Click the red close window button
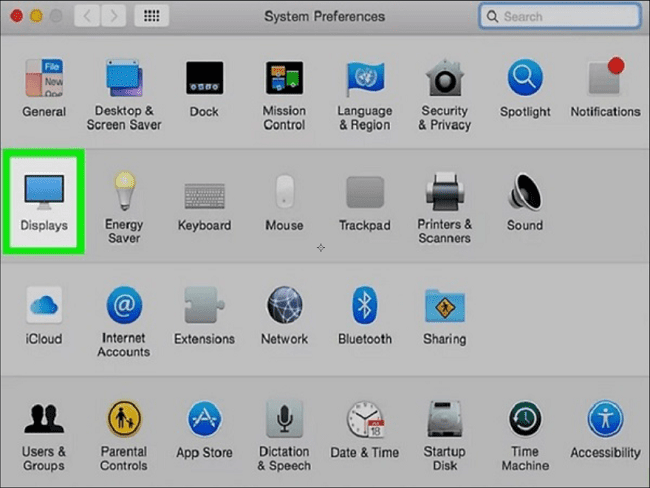This screenshot has width=650, height=488. pyautogui.click(x=17, y=16)
